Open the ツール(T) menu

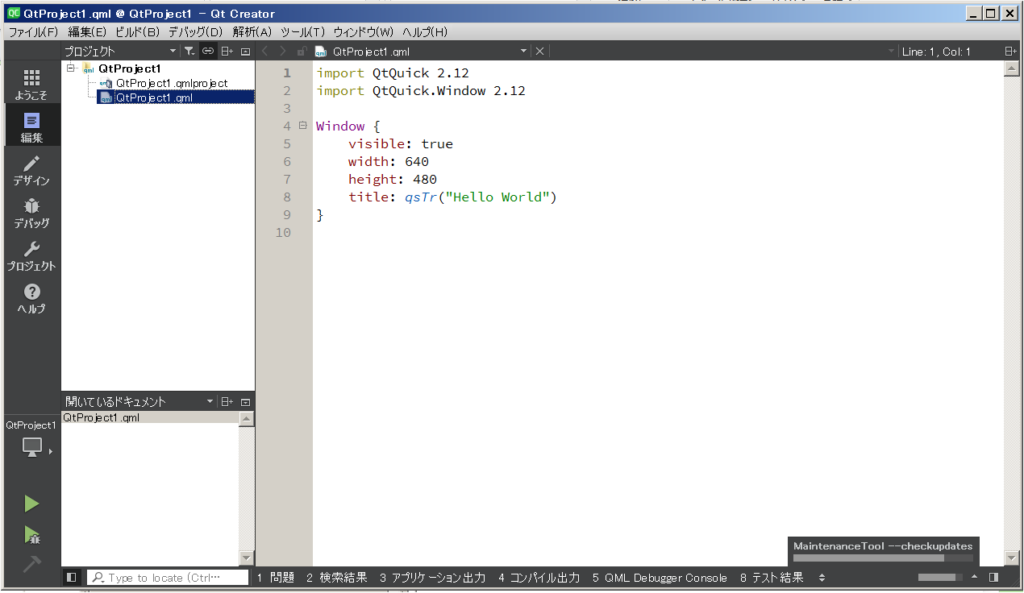[302, 32]
